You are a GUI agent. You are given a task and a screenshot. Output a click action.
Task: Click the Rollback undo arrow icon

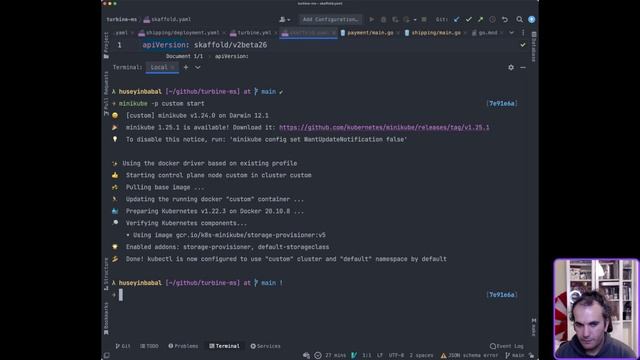point(505,19)
